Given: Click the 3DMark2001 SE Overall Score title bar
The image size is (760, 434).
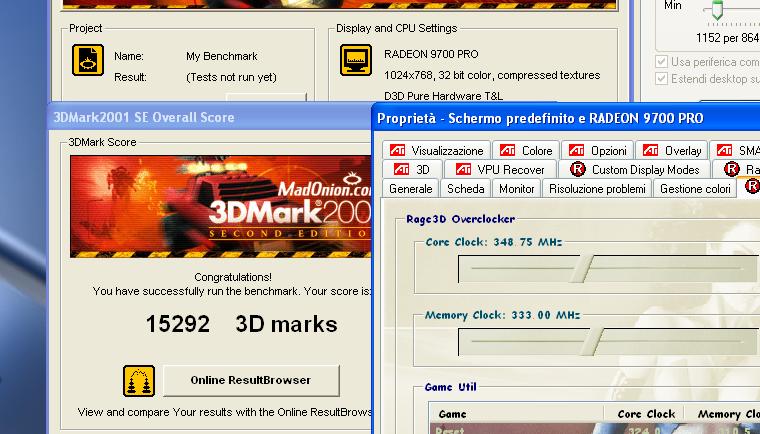Looking at the screenshot, I should coord(211,117).
